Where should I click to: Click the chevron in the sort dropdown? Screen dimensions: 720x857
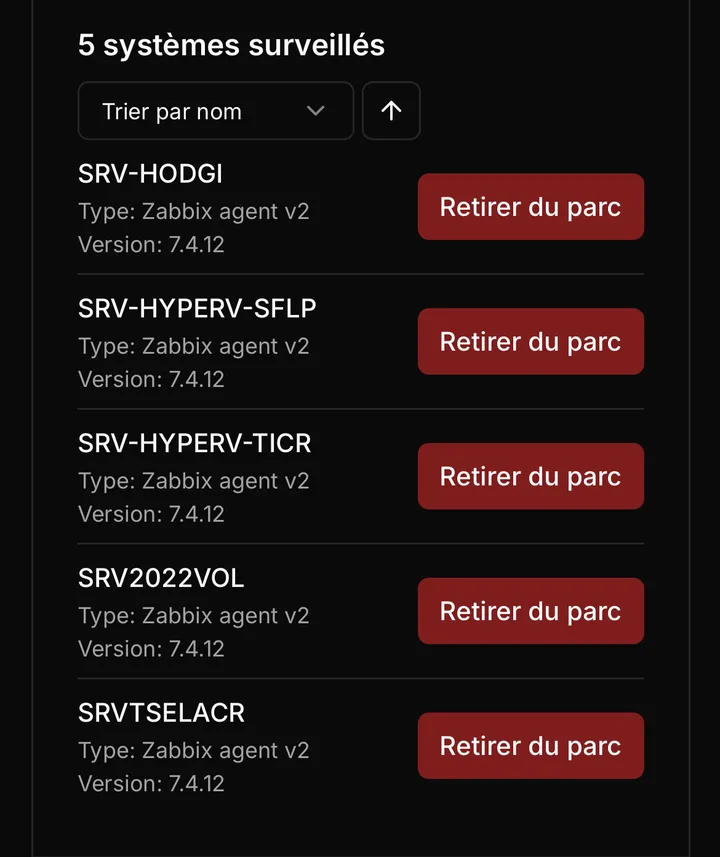click(x=315, y=111)
